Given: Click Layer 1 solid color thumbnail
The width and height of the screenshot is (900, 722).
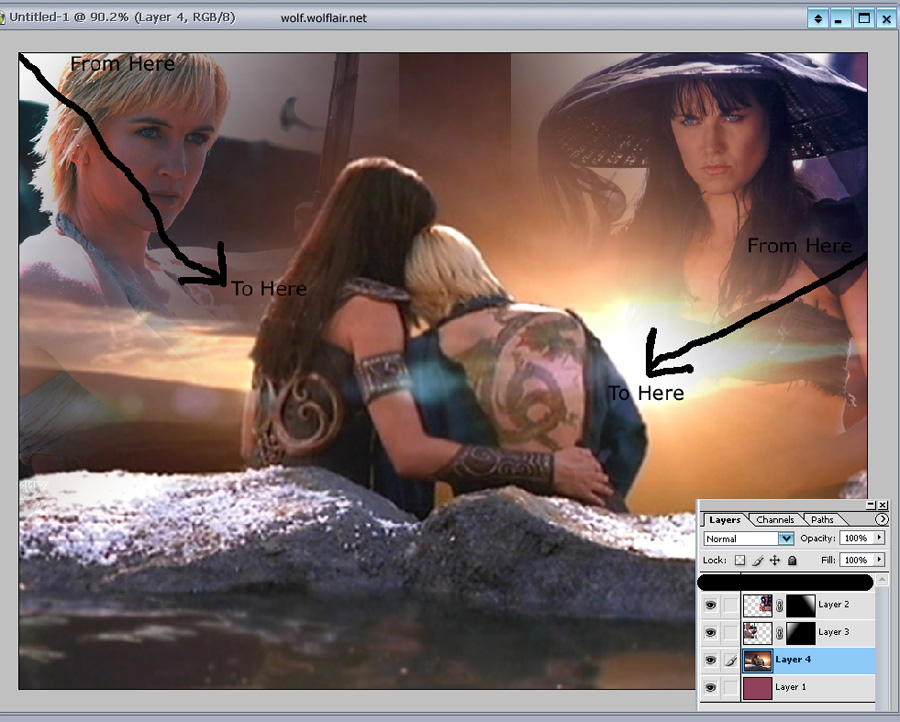Looking at the screenshot, I should [758, 688].
